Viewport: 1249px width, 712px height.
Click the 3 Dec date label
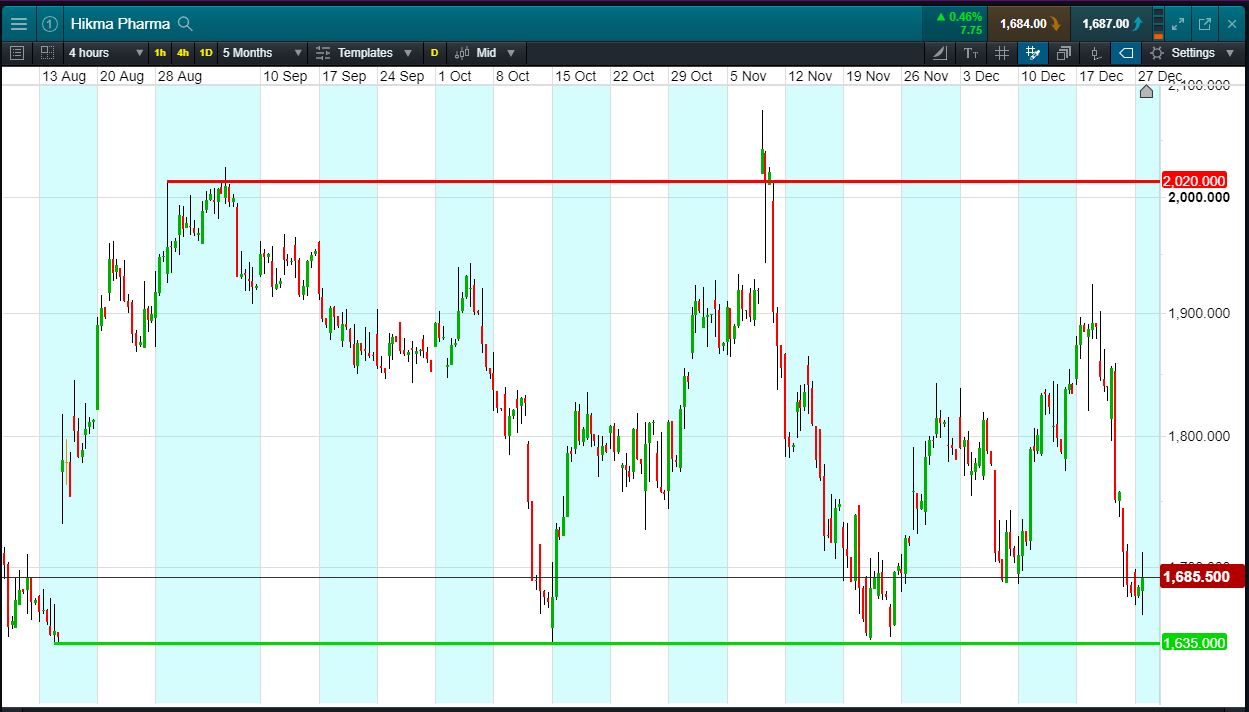click(980, 76)
